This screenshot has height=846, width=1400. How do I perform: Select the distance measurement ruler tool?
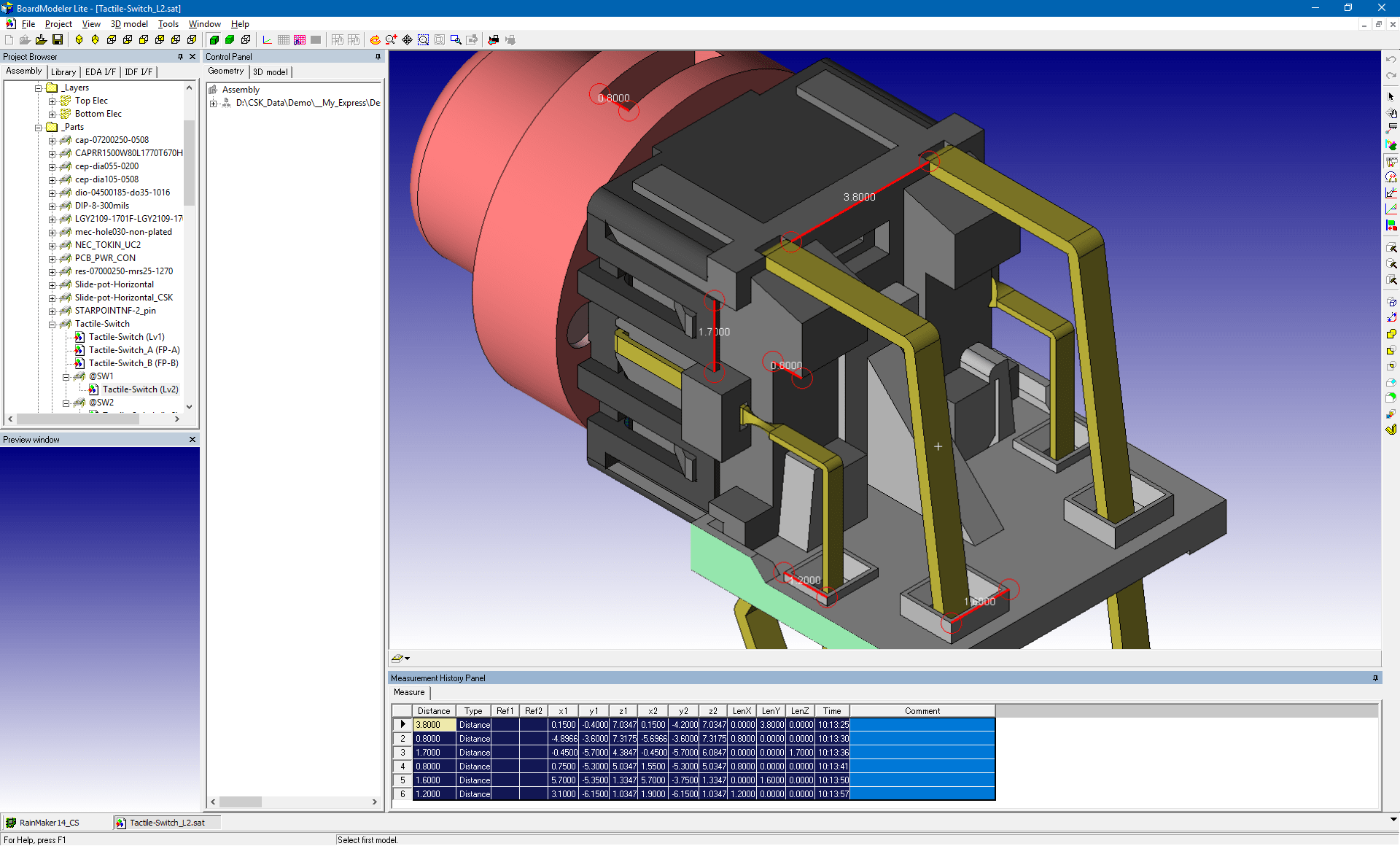(x=1391, y=161)
